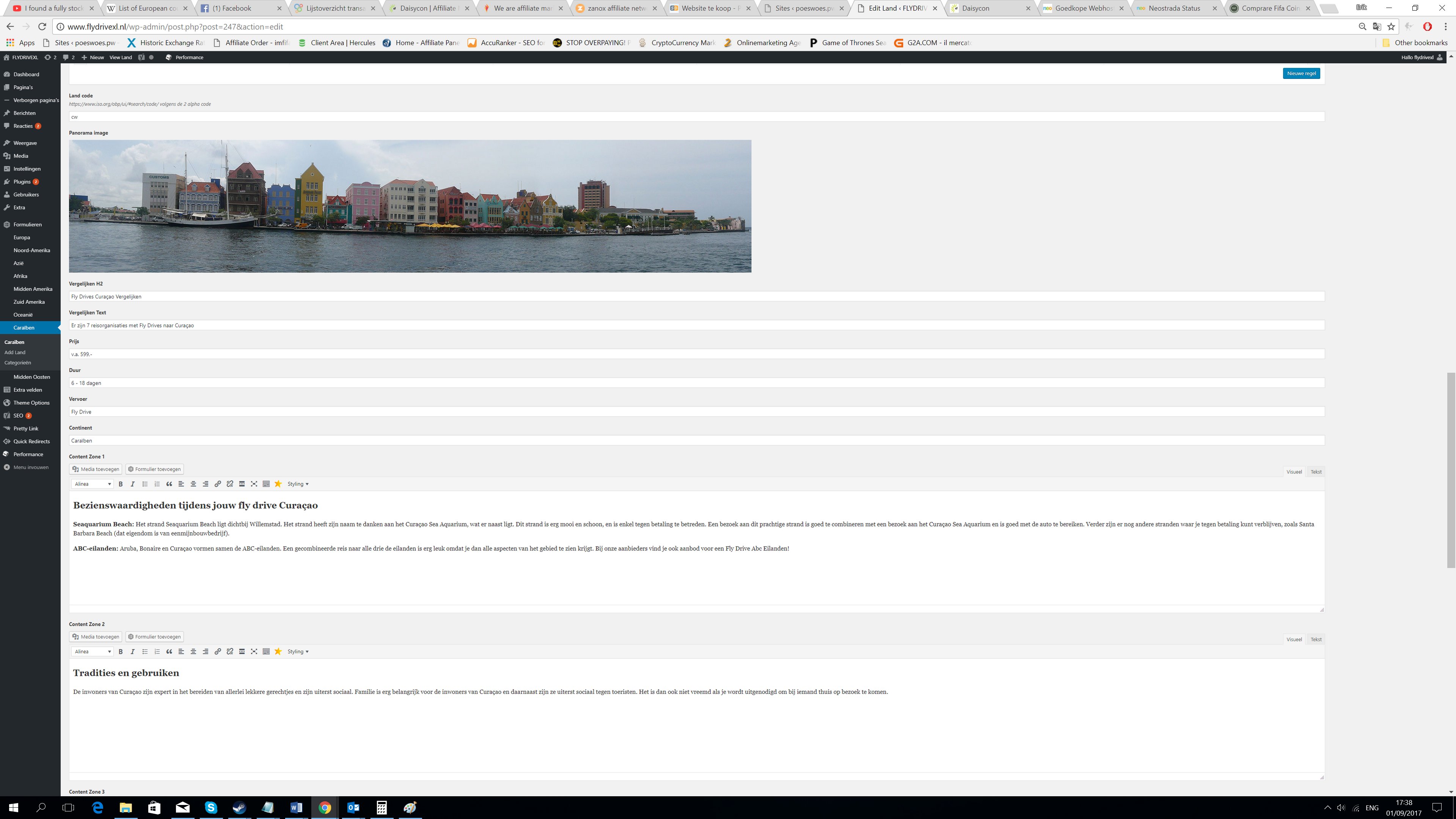Open Other bookmarks folder
1456x819 pixels.
click(x=1414, y=43)
